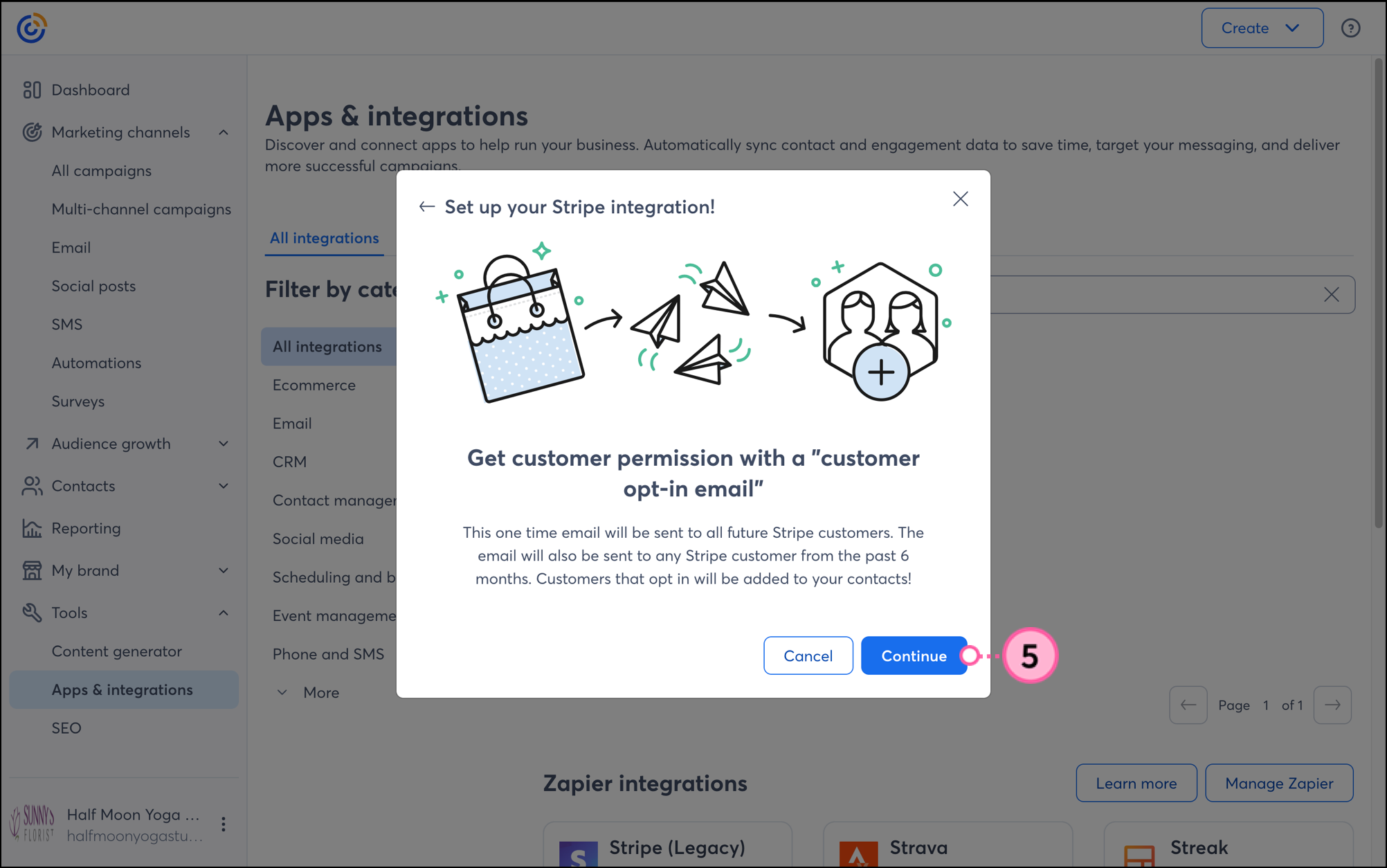The image size is (1387, 868).
Task: Click the Tools wrench icon
Action: point(32,613)
